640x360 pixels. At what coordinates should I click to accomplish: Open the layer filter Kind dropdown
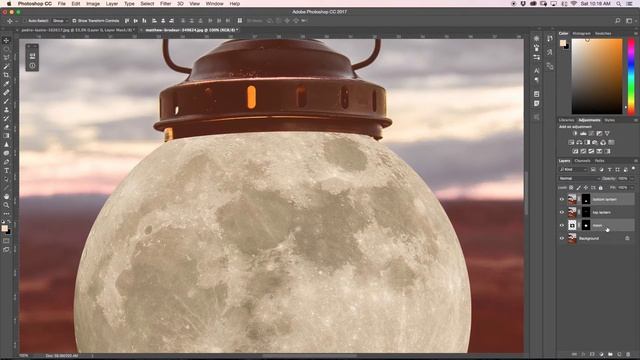pyautogui.click(x=573, y=169)
